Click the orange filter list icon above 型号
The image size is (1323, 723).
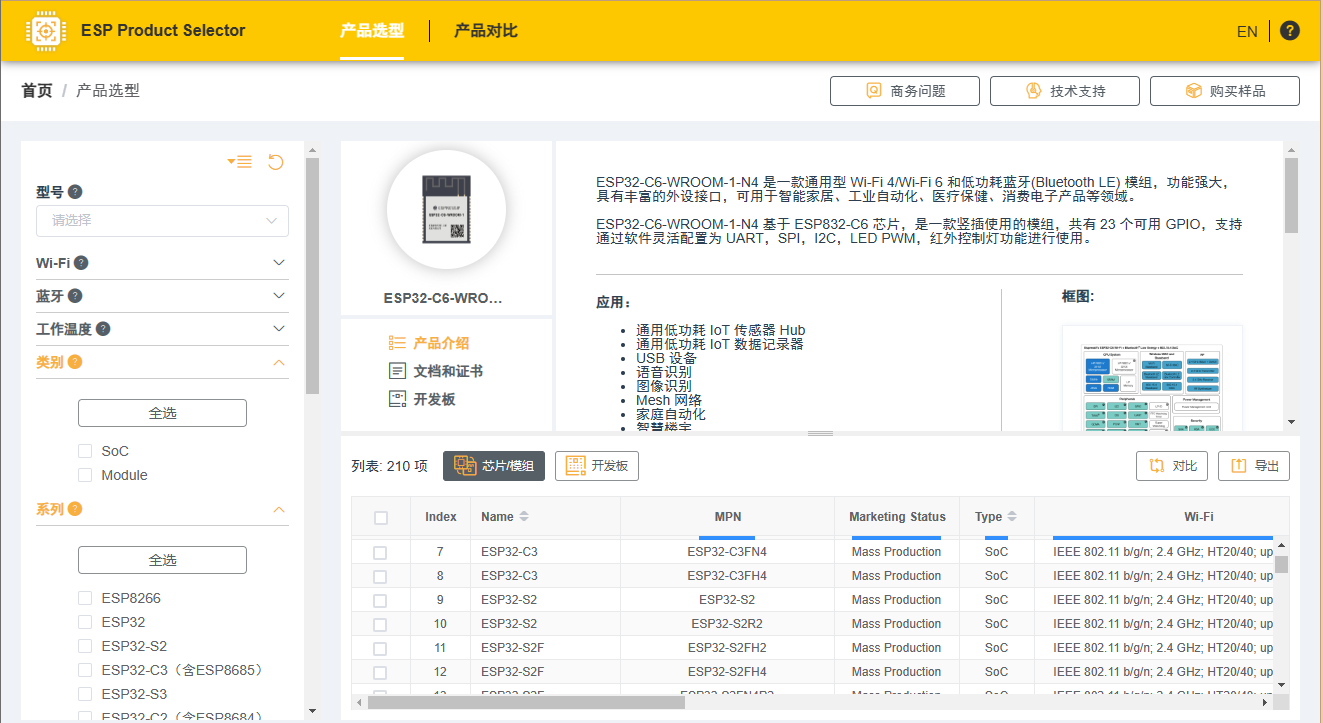click(x=240, y=161)
